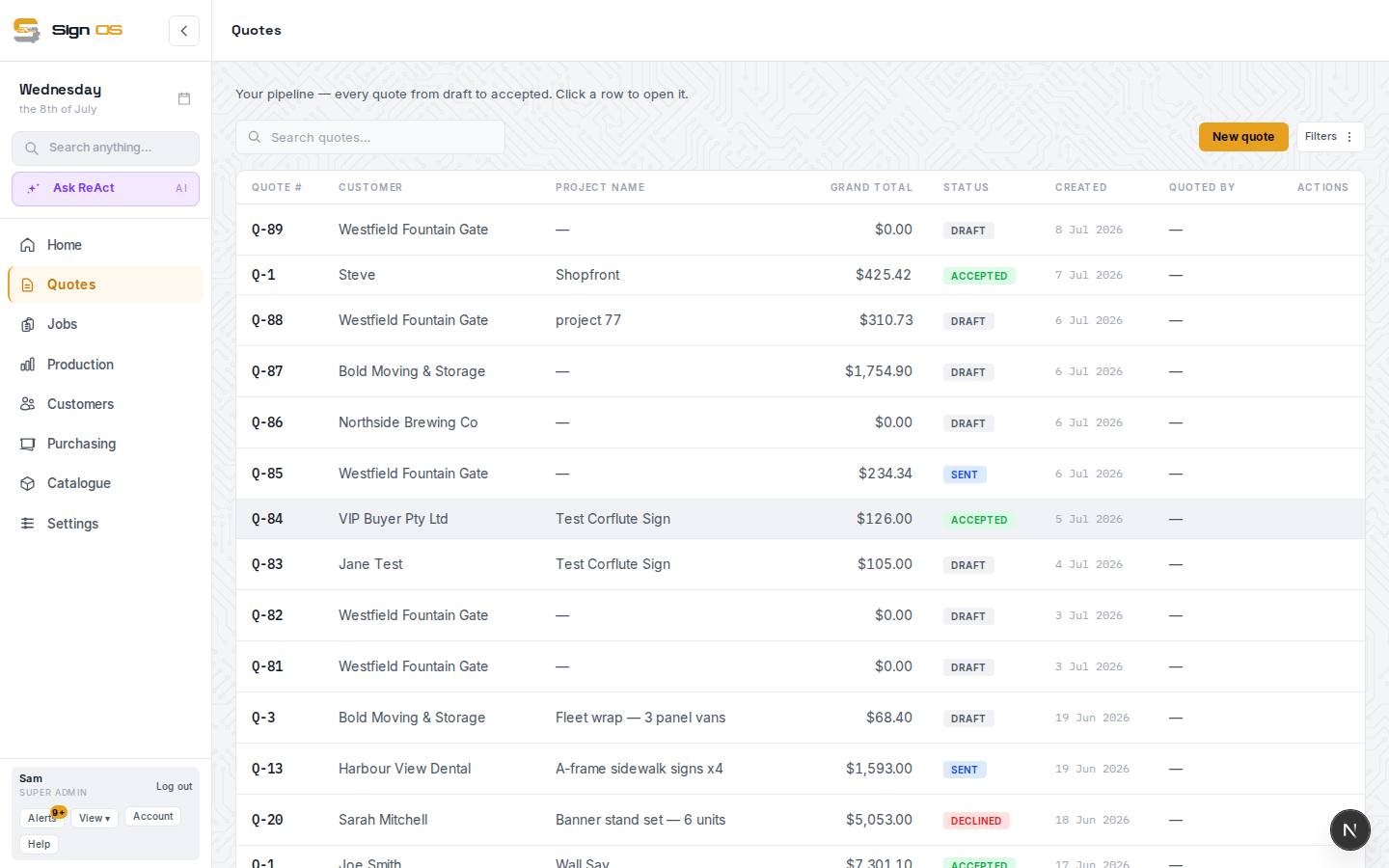Click the Status column header
The width and height of the screenshot is (1389, 868).
966,187
